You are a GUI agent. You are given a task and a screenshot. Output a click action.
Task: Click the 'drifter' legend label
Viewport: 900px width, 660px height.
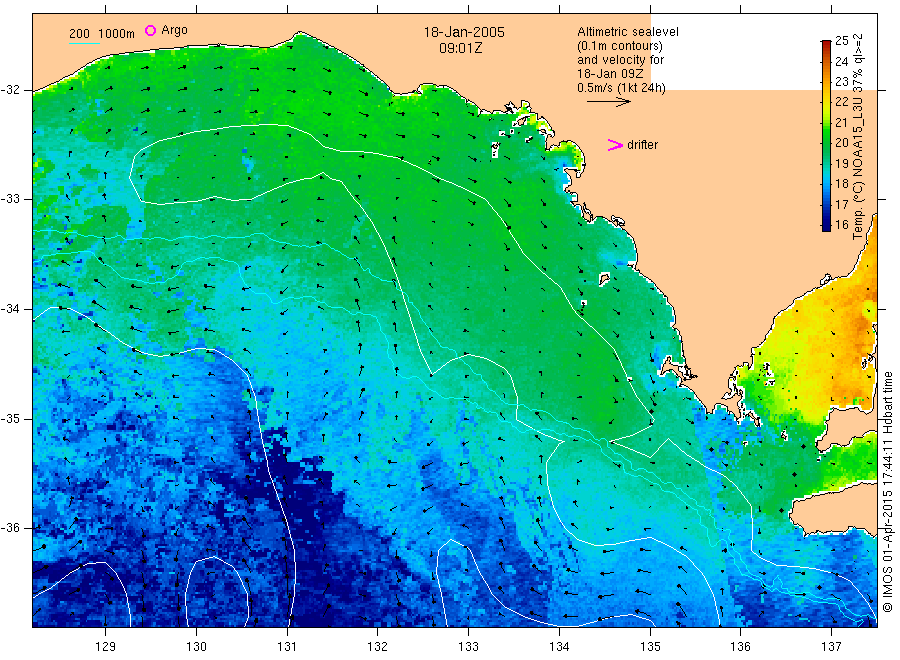[642, 145]
